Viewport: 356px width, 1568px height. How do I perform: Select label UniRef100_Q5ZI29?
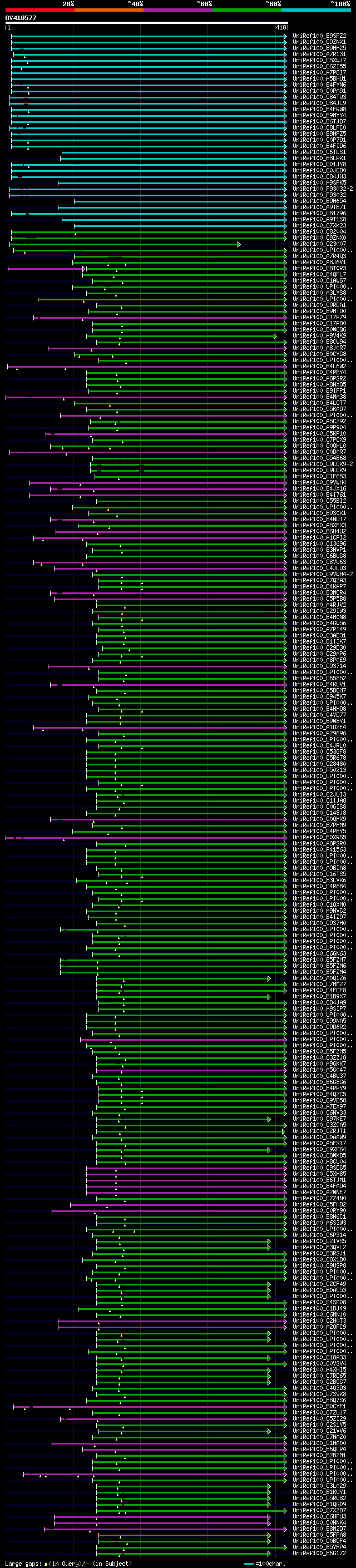[x=319, y=1418]
